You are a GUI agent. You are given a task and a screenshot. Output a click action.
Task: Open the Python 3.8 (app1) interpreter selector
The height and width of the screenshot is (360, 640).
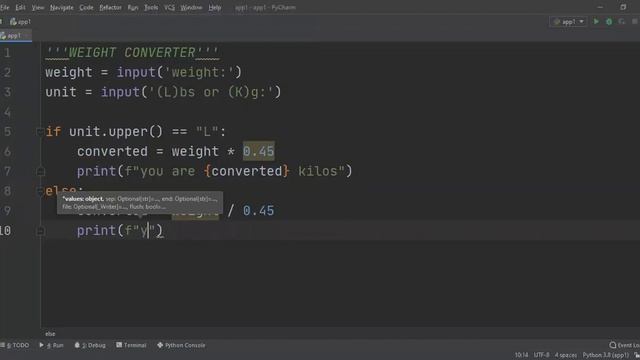pos(606,355)
